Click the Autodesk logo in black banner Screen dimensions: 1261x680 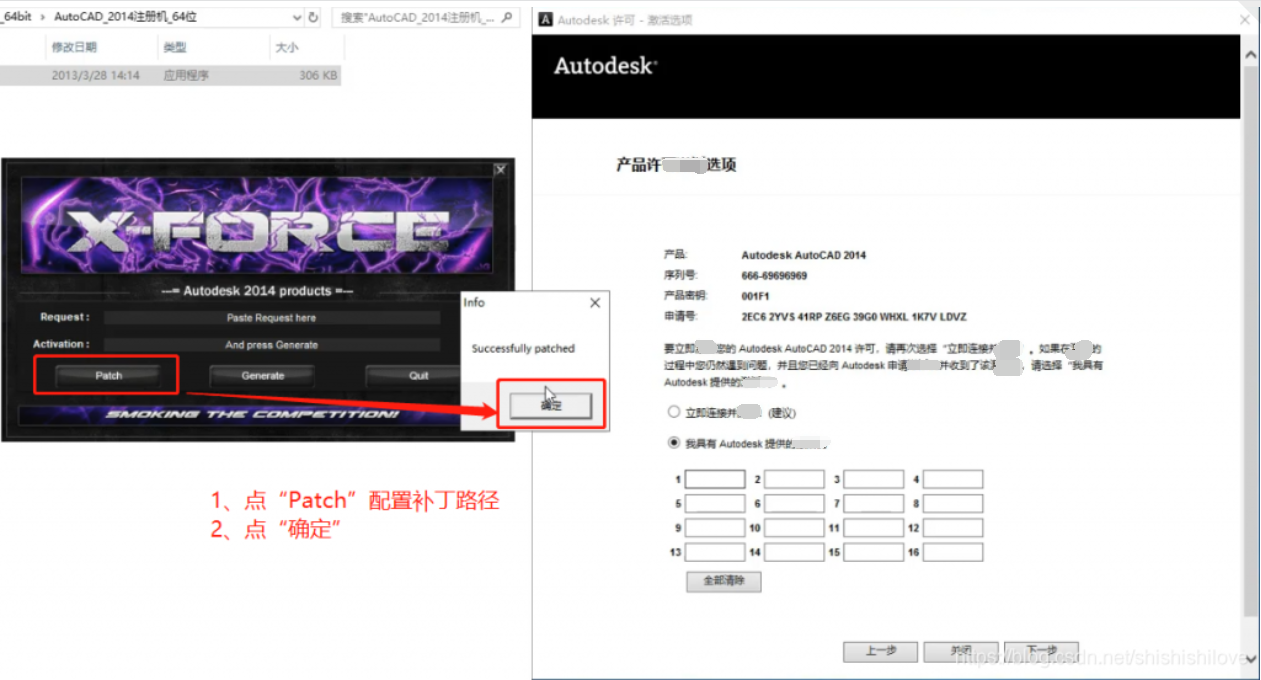[605, 66]
